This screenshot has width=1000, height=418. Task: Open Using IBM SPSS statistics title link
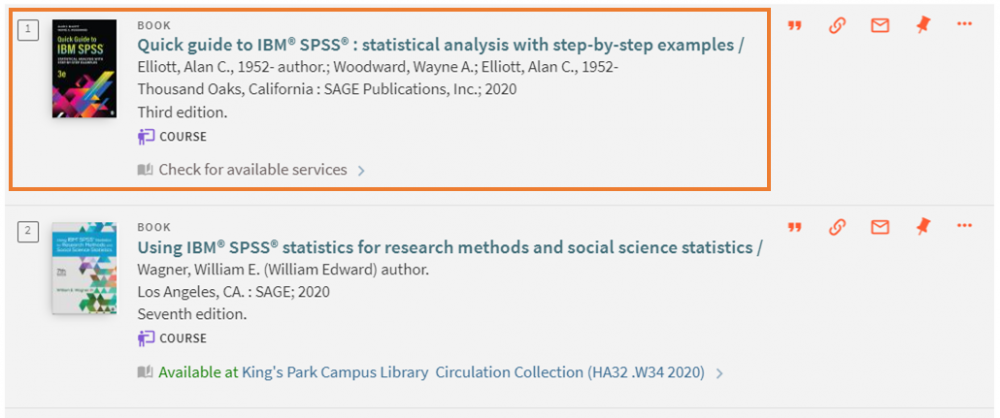click(450, 247)
